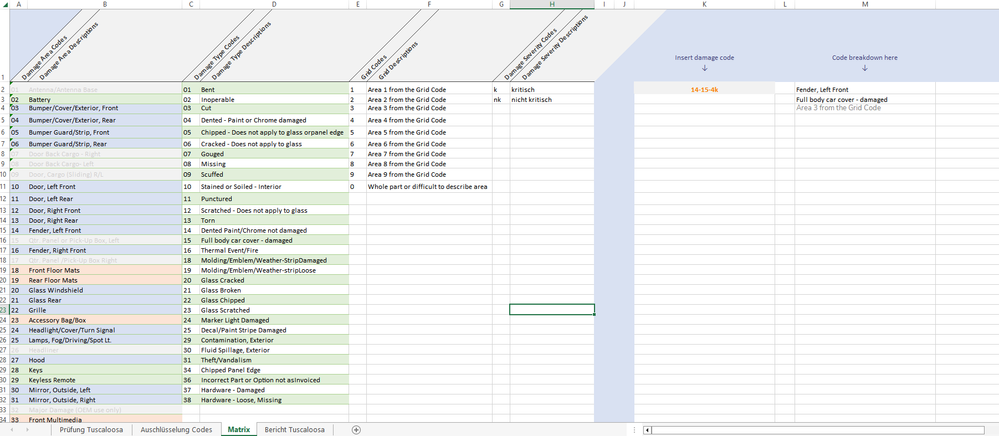999x436 pixels.
Task: Select the Matrix sheet tab
Action: click(x=239, y=430)
